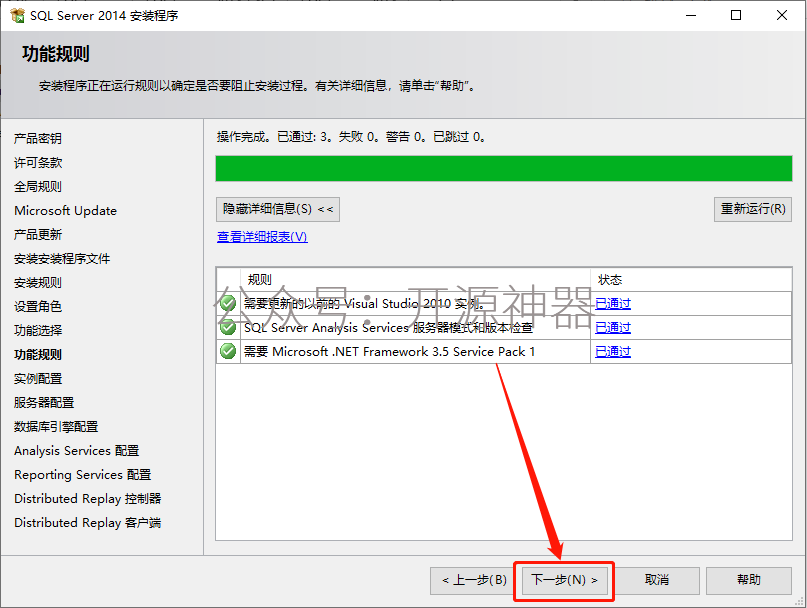Open 已通过 status link for Visual Studio 2010 rule
This screenshot has width=807, height=608.
click(613, 304)
